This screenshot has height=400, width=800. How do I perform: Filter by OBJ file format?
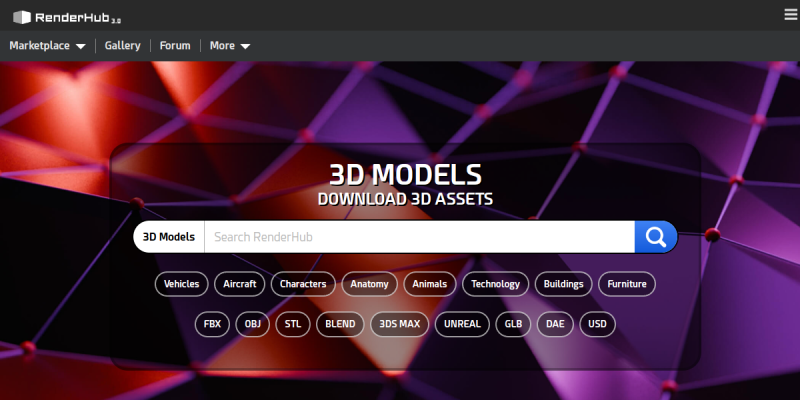tap(253, 324)
